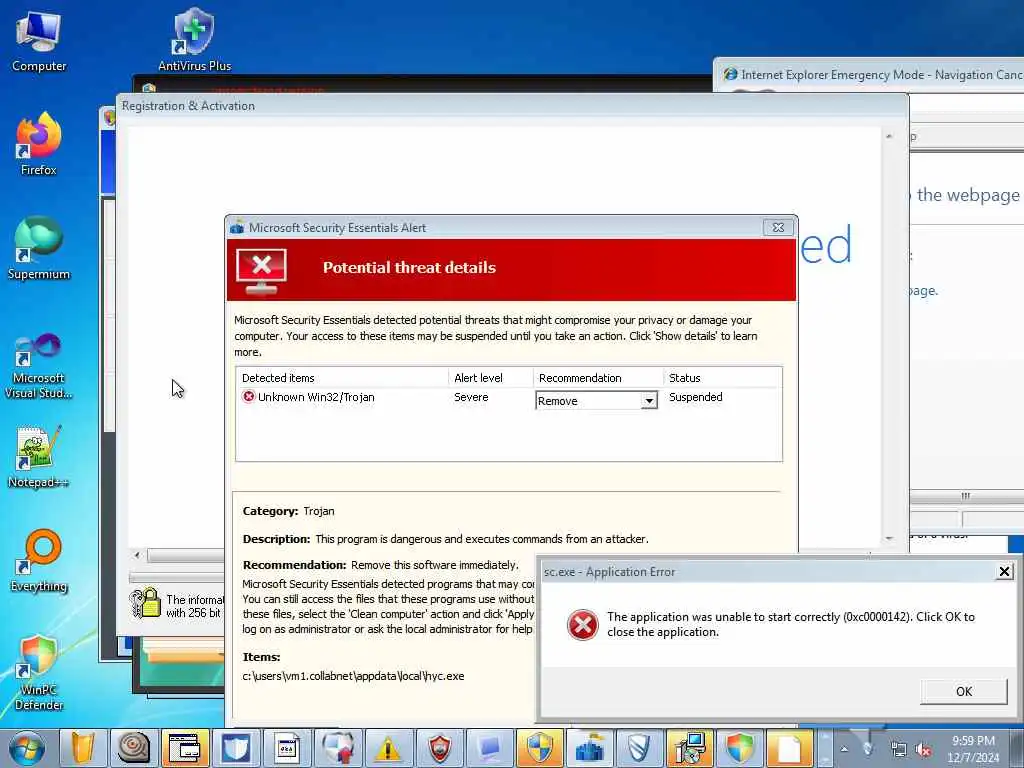Click the white shield on dark blue taskbar icon

[236, 748]
